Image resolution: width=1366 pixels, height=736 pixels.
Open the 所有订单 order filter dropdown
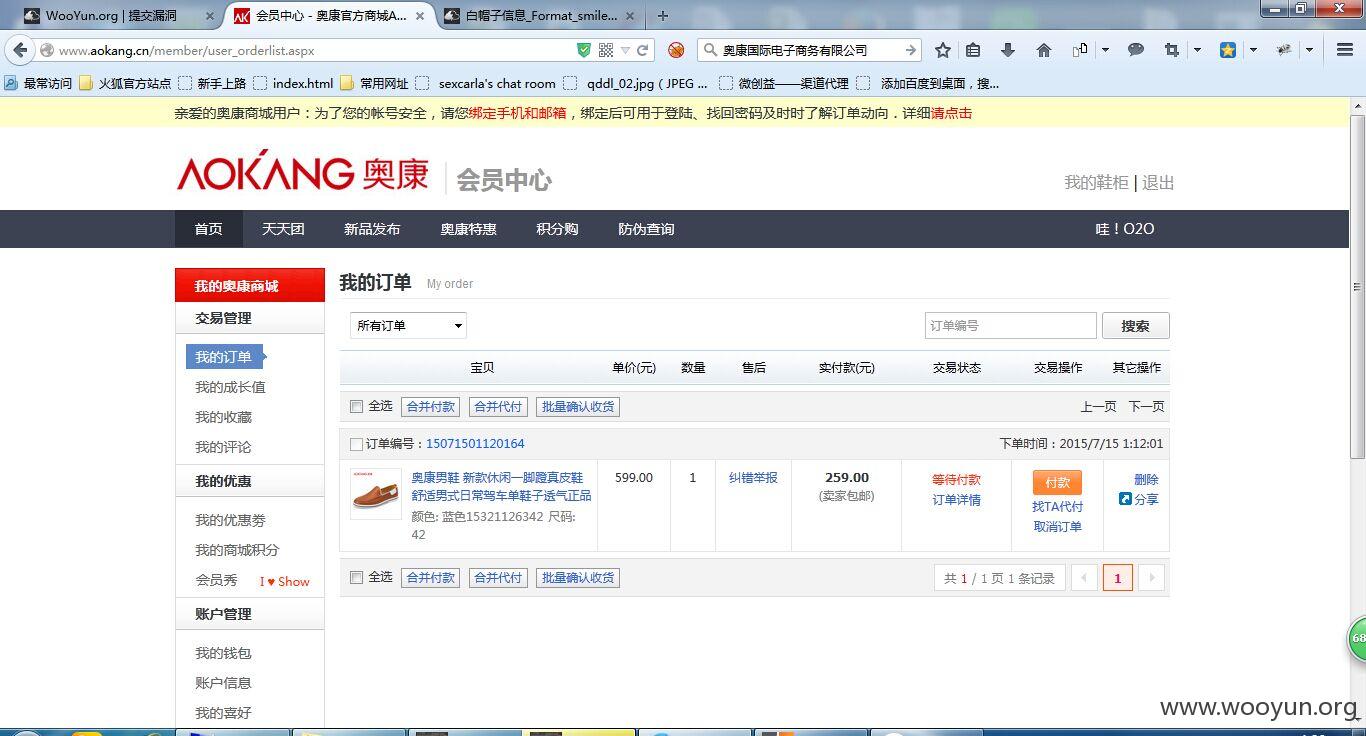[408, 325]
